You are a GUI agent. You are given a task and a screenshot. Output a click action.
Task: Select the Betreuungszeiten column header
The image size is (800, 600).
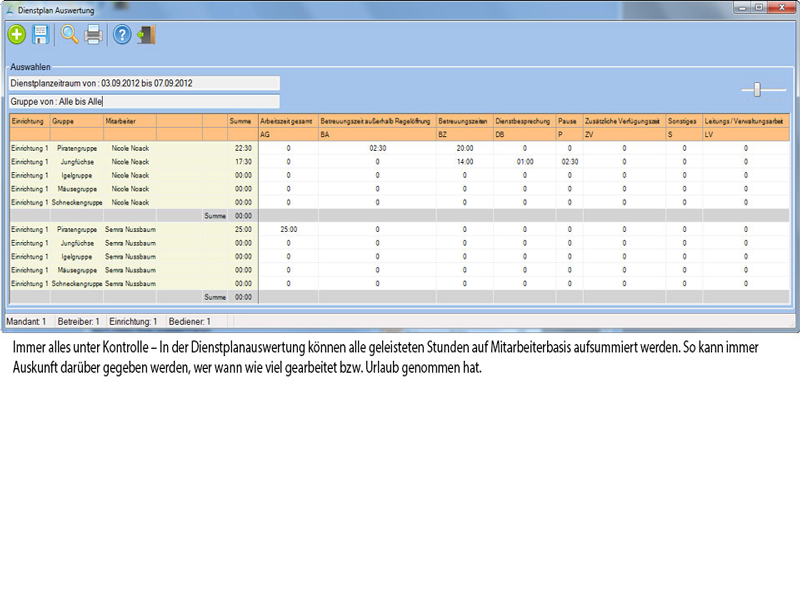click(x=464, y=120)
